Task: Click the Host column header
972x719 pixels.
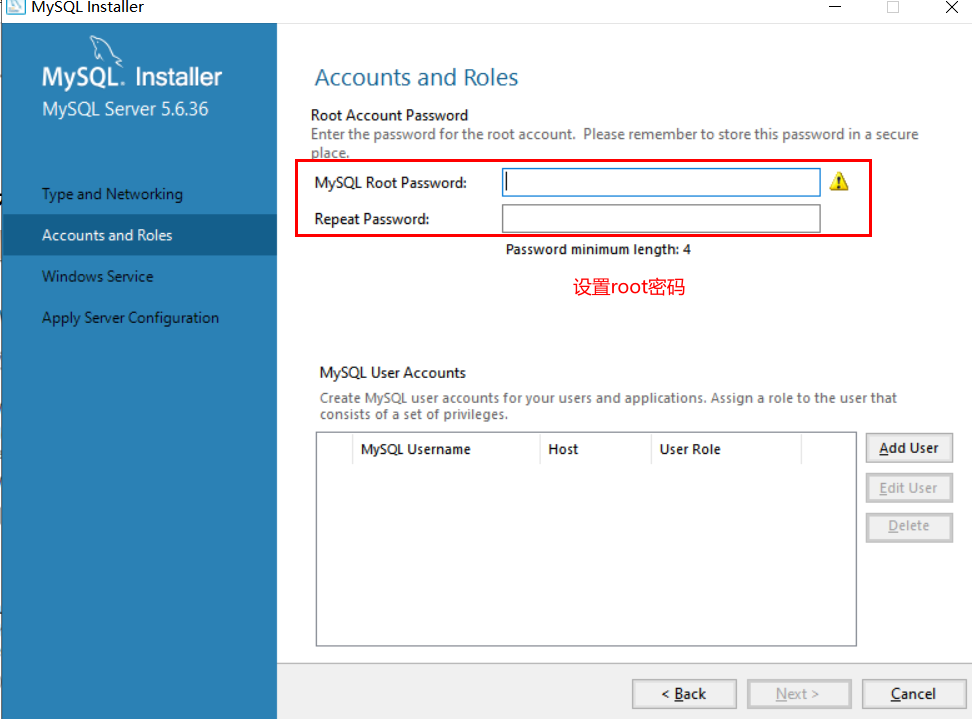Action: pos(563,449)
